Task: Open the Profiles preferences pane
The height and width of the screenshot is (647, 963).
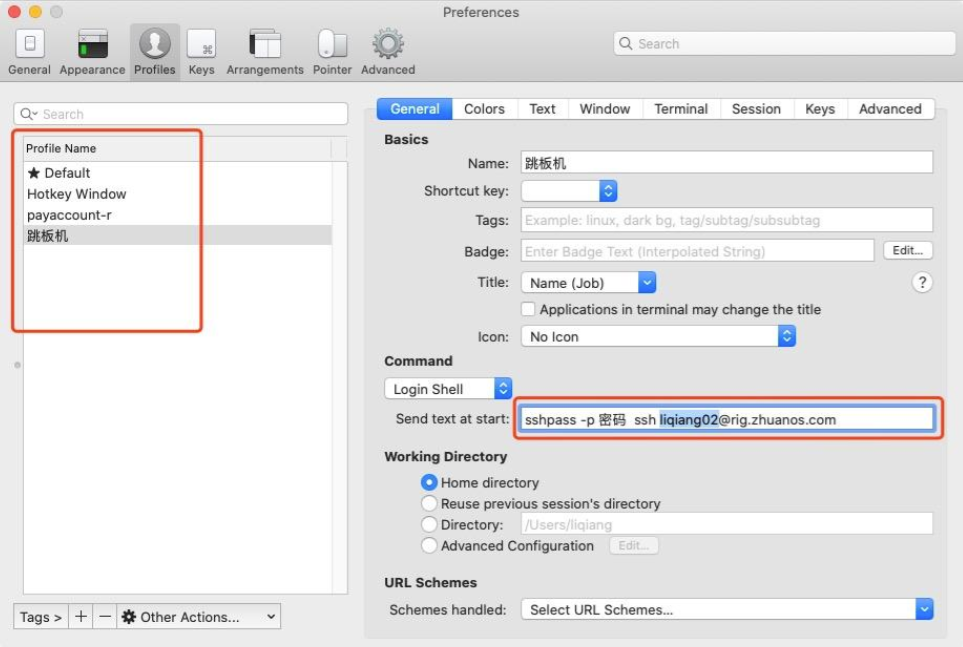Action: click(155, 52)
